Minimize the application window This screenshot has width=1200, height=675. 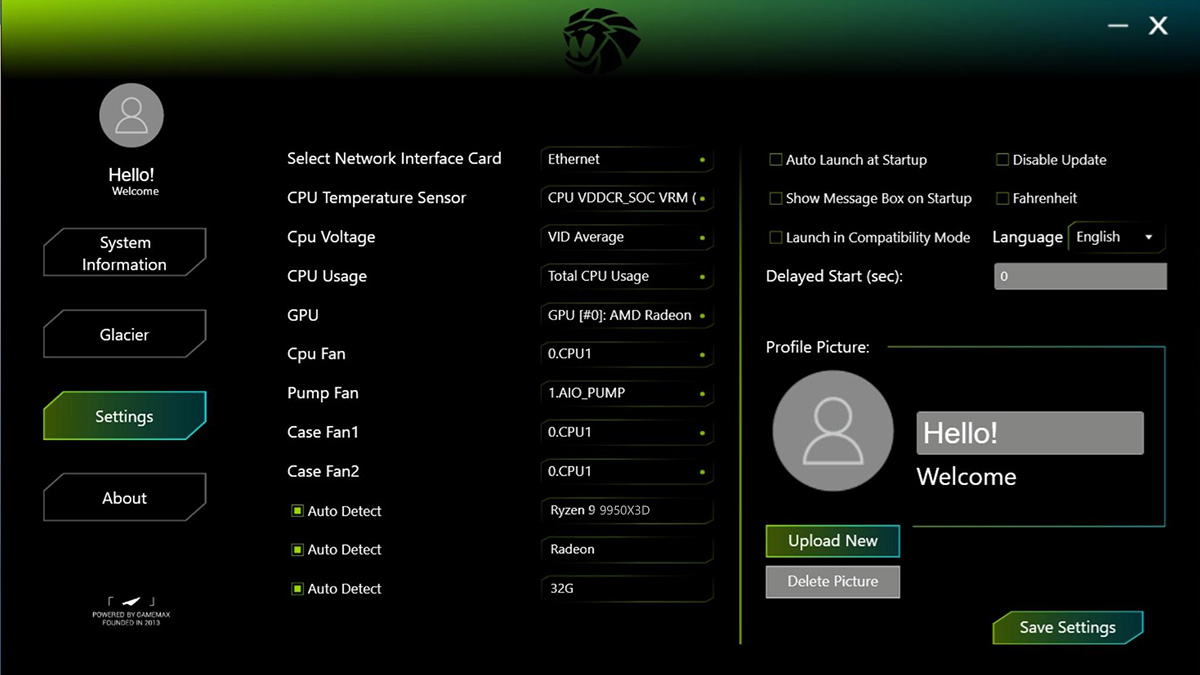(x=1118, y=26)
